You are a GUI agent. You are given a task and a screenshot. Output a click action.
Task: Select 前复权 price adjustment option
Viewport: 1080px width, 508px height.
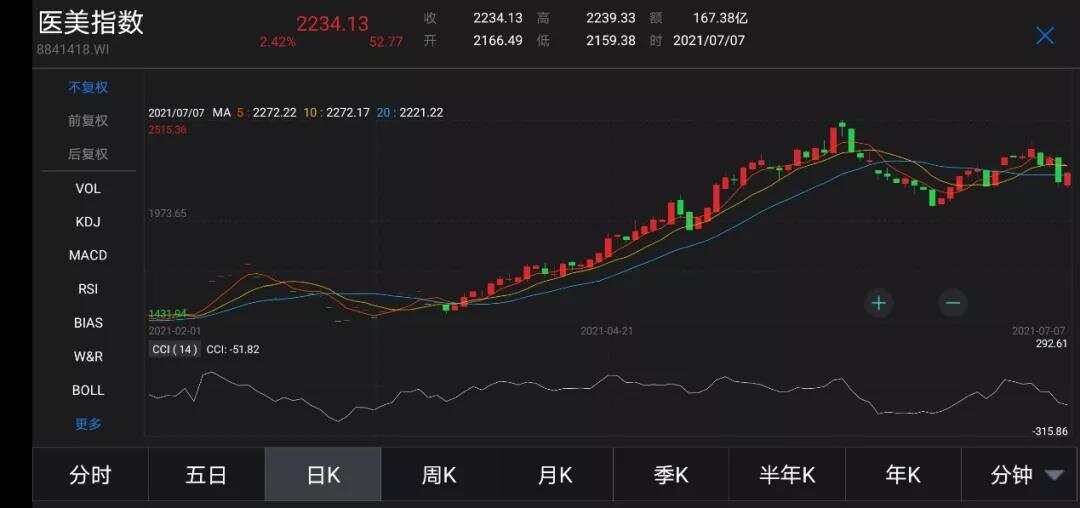tap(88, 121)
